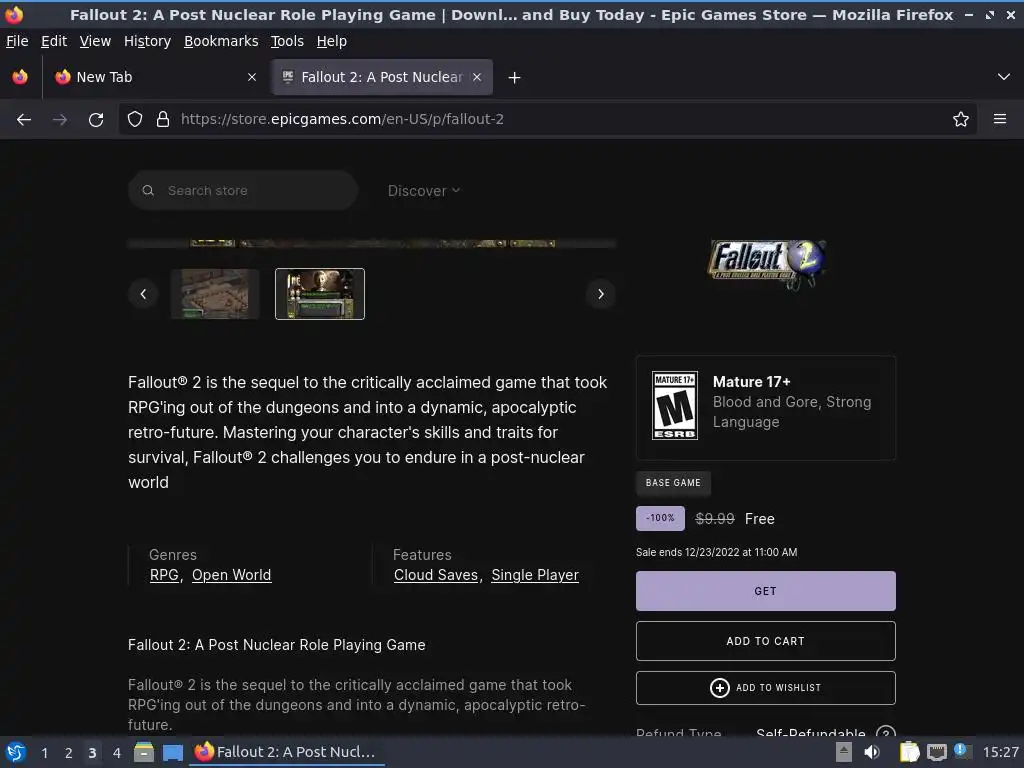
Task: Click the forward navigation arrow
Action: [x=59, y=120]
